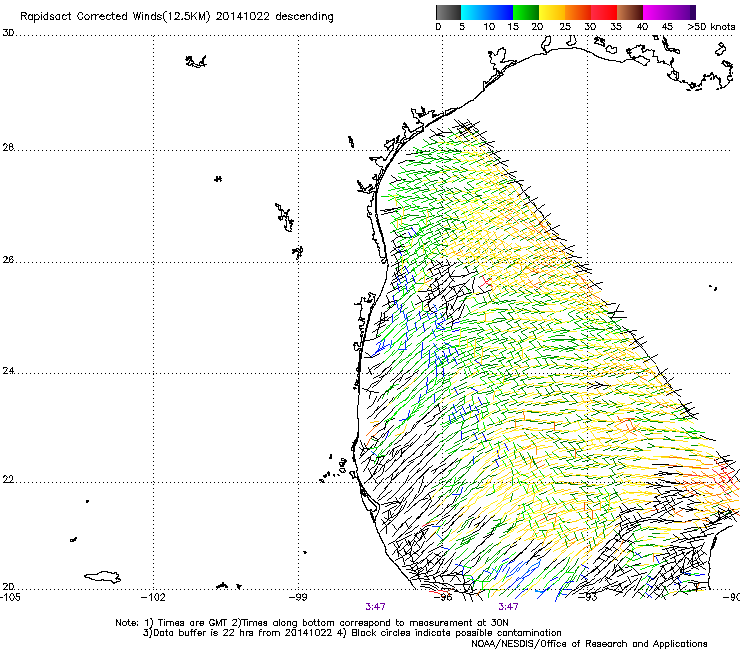Click the latitude label '22'
Screen dimensions: 740x650
(x=8, y=480)
